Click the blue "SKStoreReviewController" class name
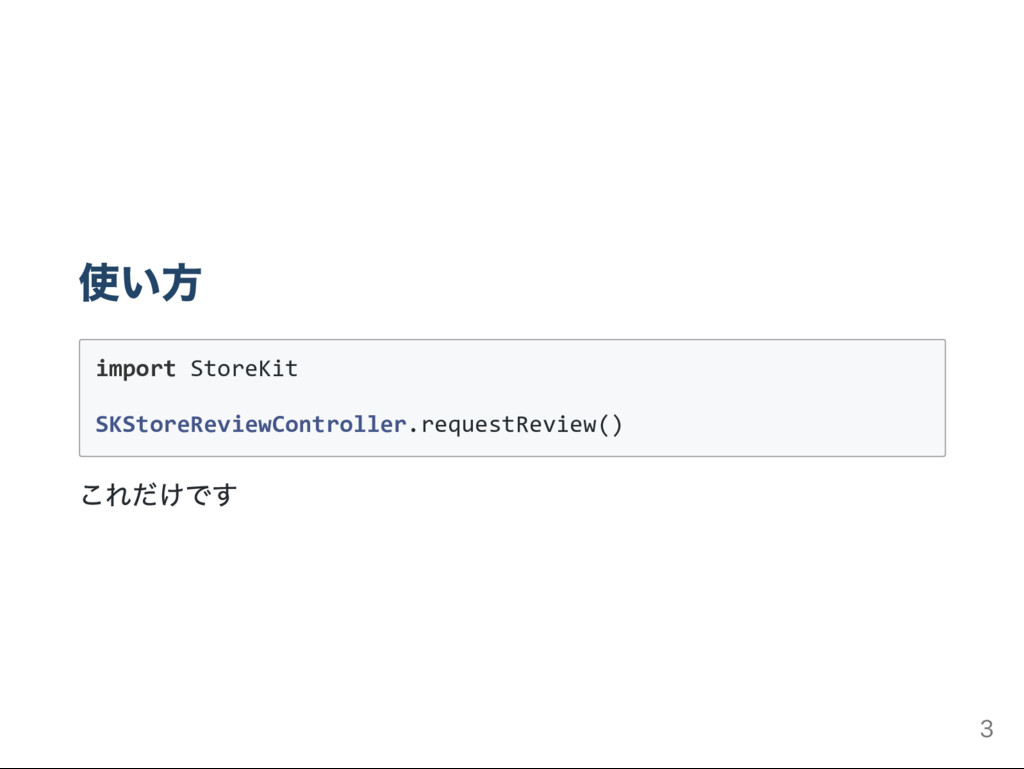1024x769 pixels. click(x=251, y=424)
